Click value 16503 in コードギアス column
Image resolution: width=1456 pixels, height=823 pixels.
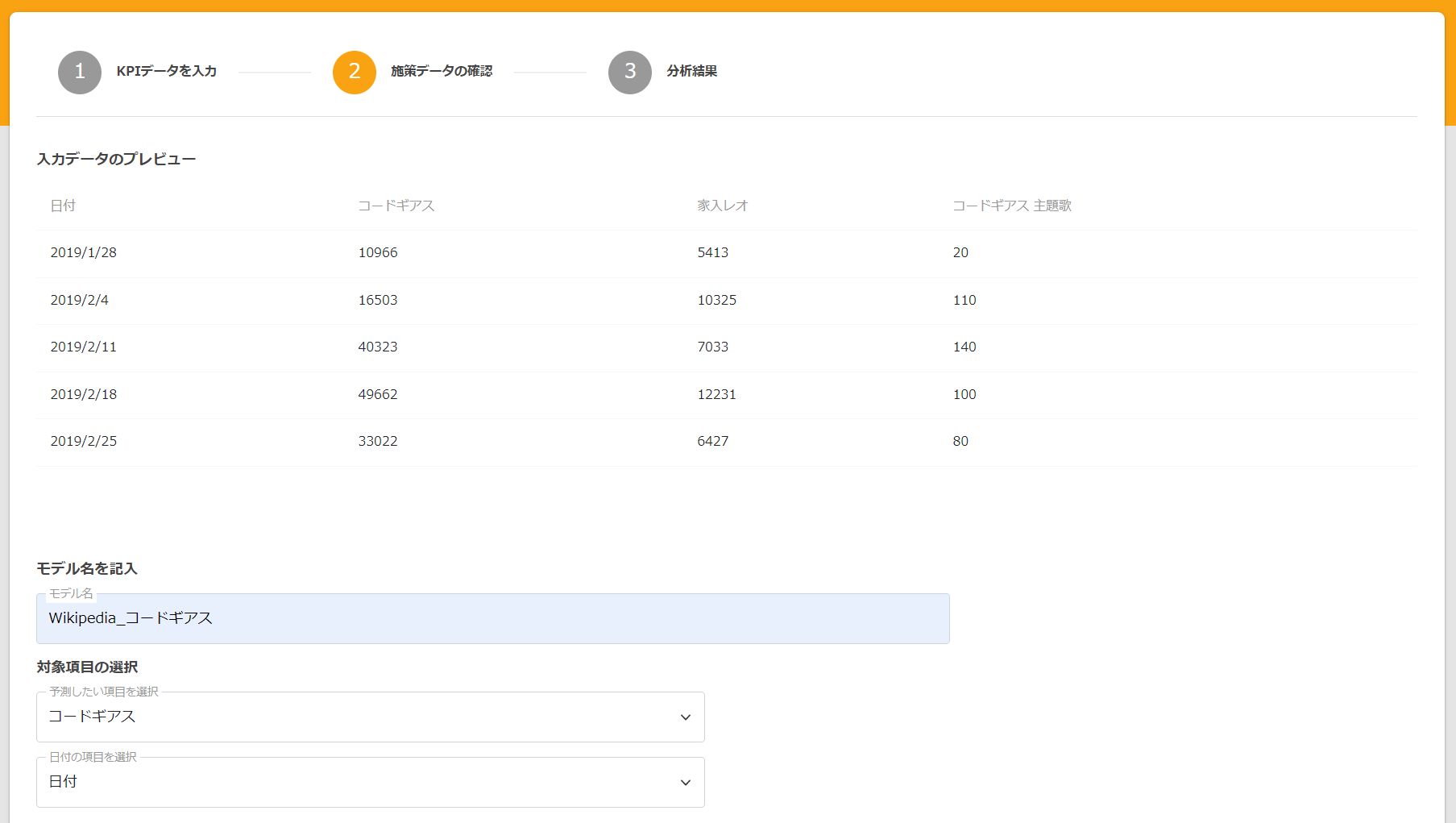click(x=378, y=300)
